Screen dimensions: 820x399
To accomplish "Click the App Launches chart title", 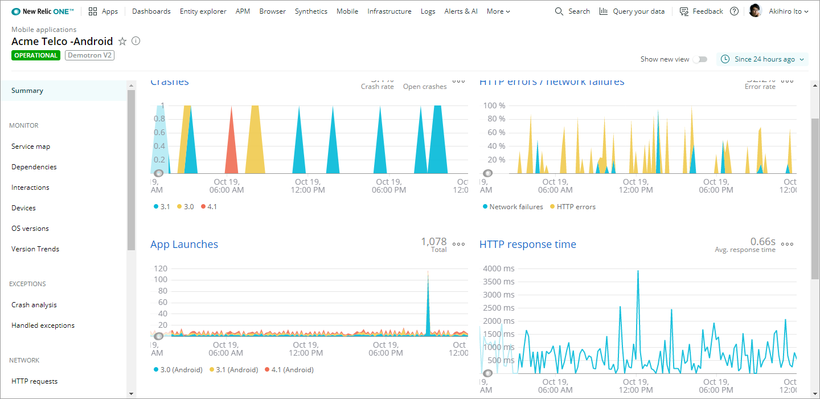I will (x=184, y=244).
